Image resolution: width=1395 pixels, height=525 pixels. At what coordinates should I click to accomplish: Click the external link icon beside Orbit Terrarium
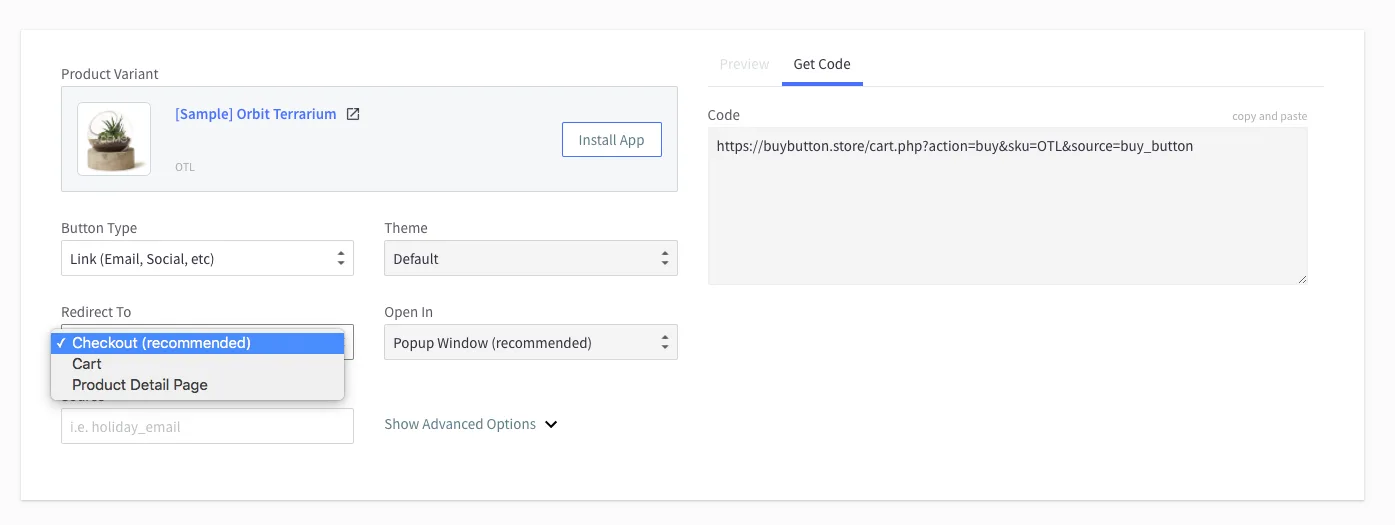[x=353, y=114]
